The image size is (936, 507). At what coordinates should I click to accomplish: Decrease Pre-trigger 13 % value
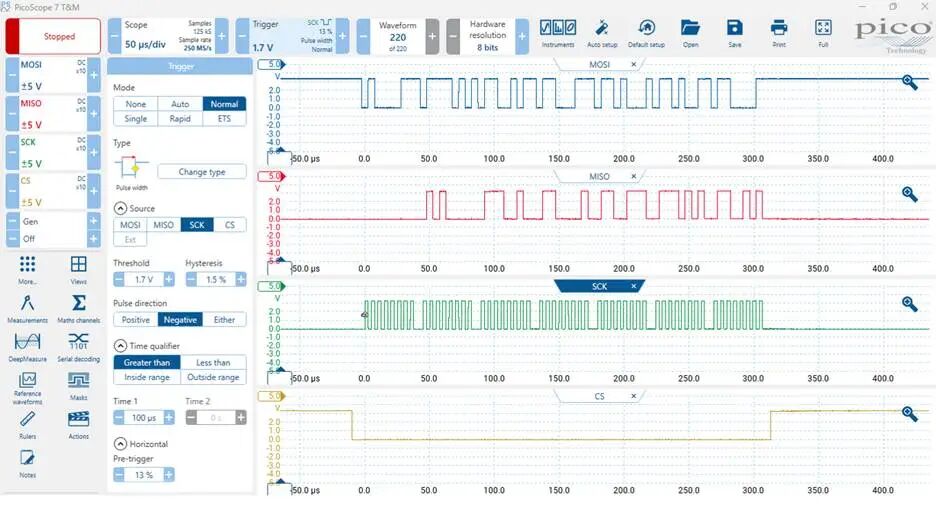tap(119, 475)
